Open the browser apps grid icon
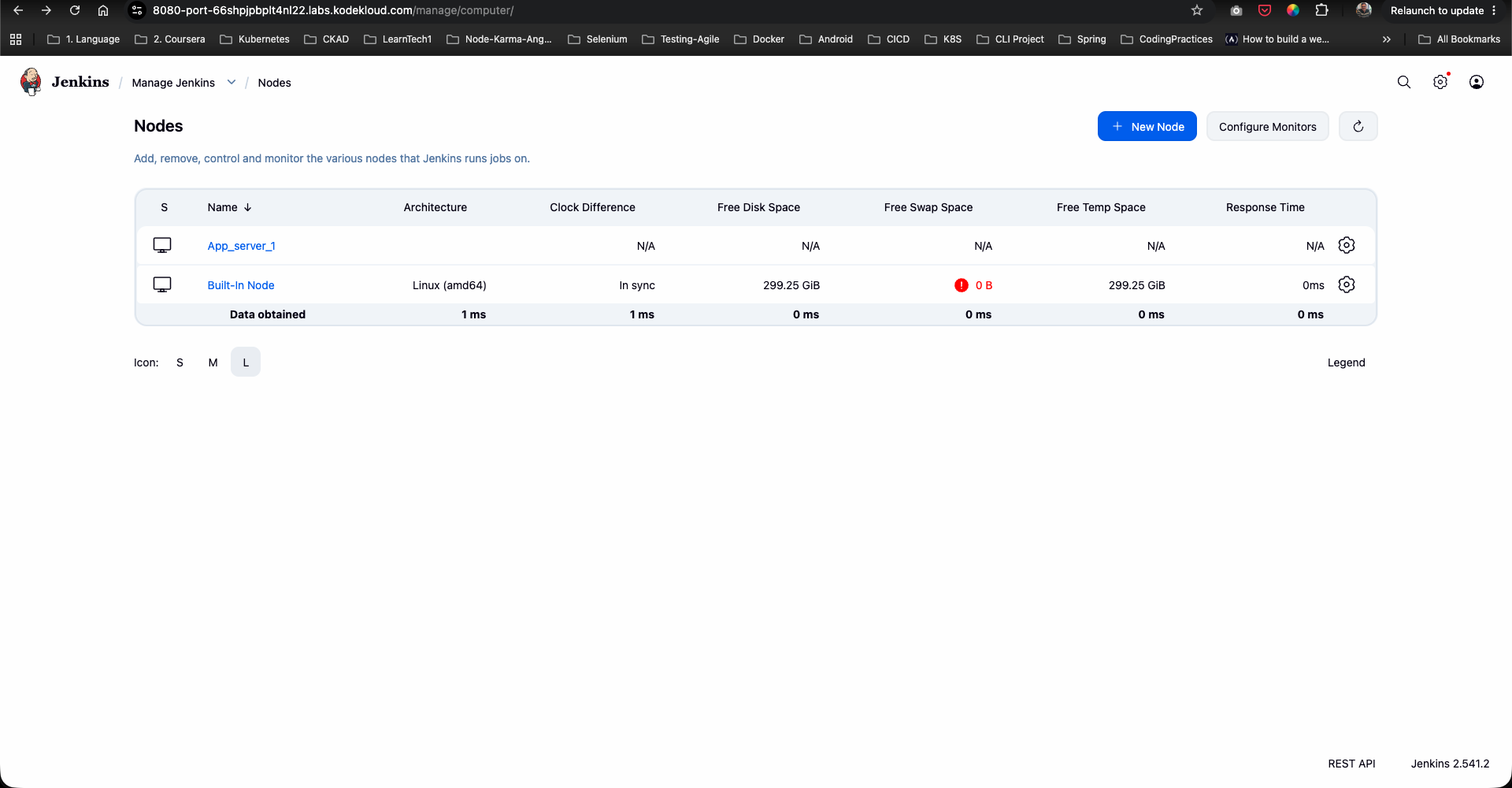The image size is (1512, 788). (16, 39)
